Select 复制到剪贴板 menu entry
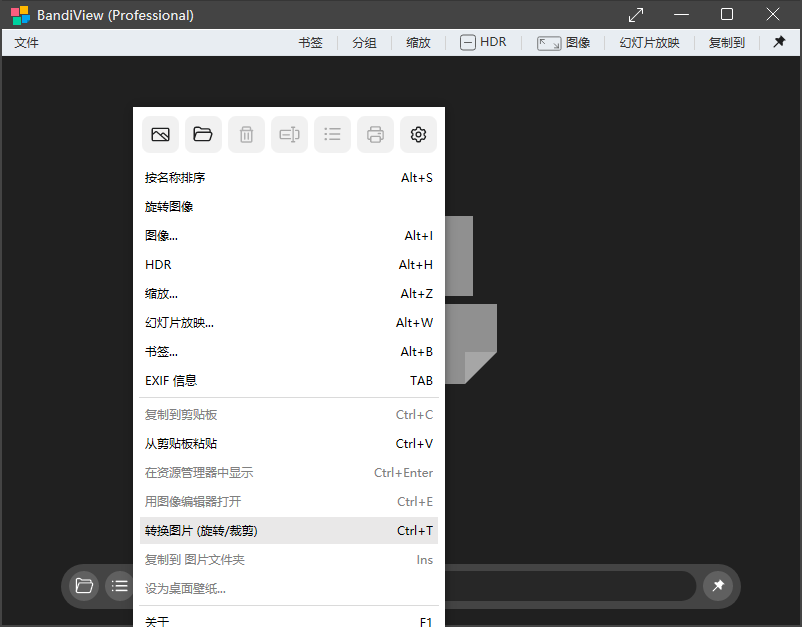The height and width of the screenshot is (627, 802). 288,415
